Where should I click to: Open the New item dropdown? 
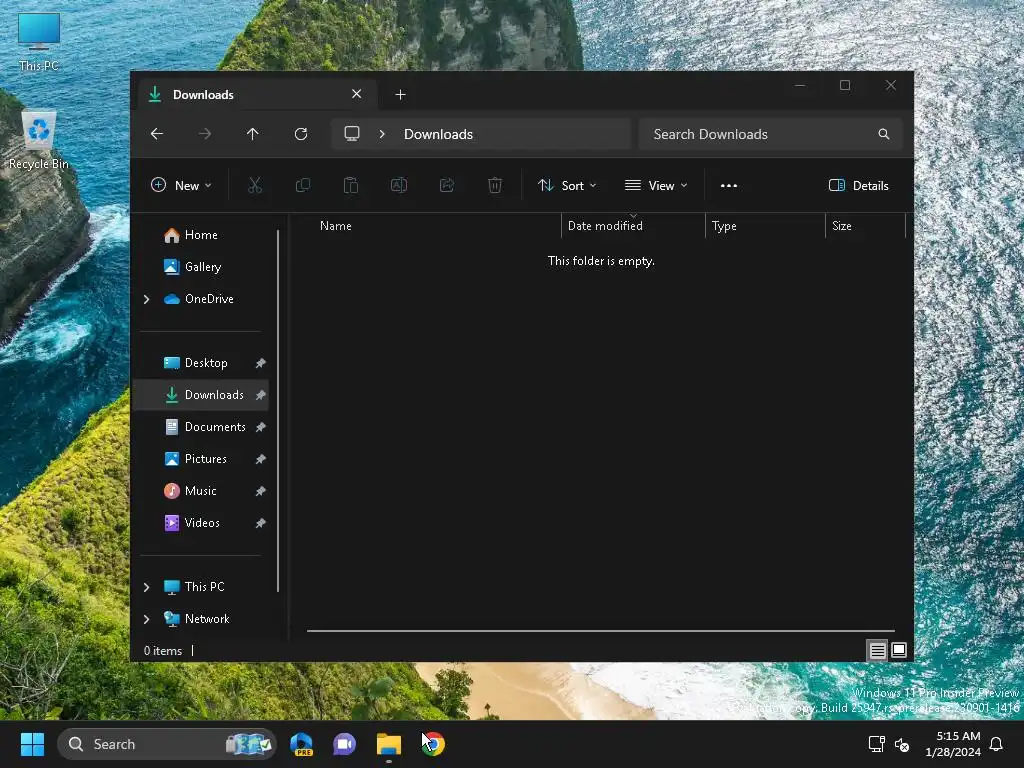coord(181,185)
